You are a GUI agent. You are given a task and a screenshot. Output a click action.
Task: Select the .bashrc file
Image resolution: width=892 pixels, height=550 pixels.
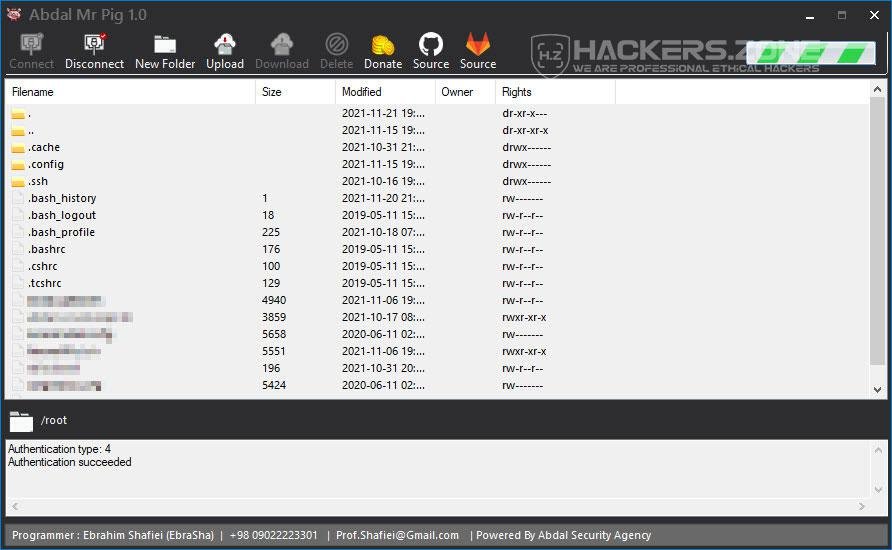pos(47,249)
